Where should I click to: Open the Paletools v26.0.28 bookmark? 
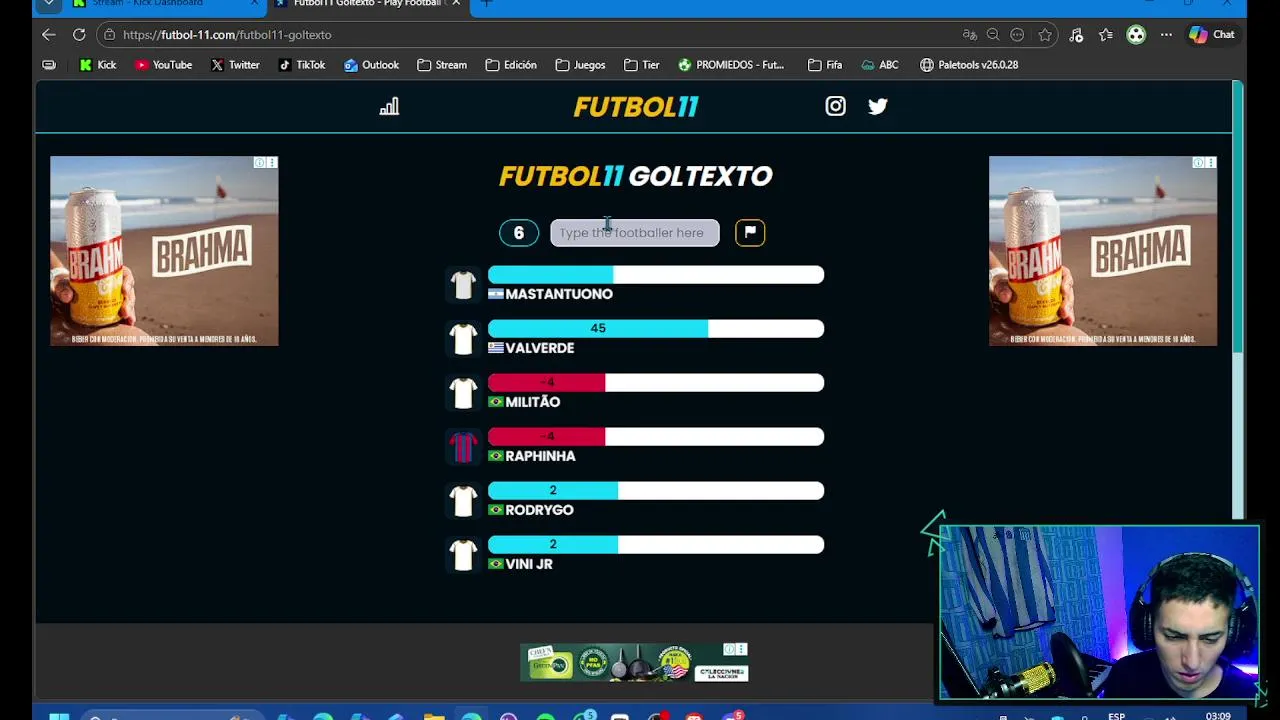click(968, 64)
